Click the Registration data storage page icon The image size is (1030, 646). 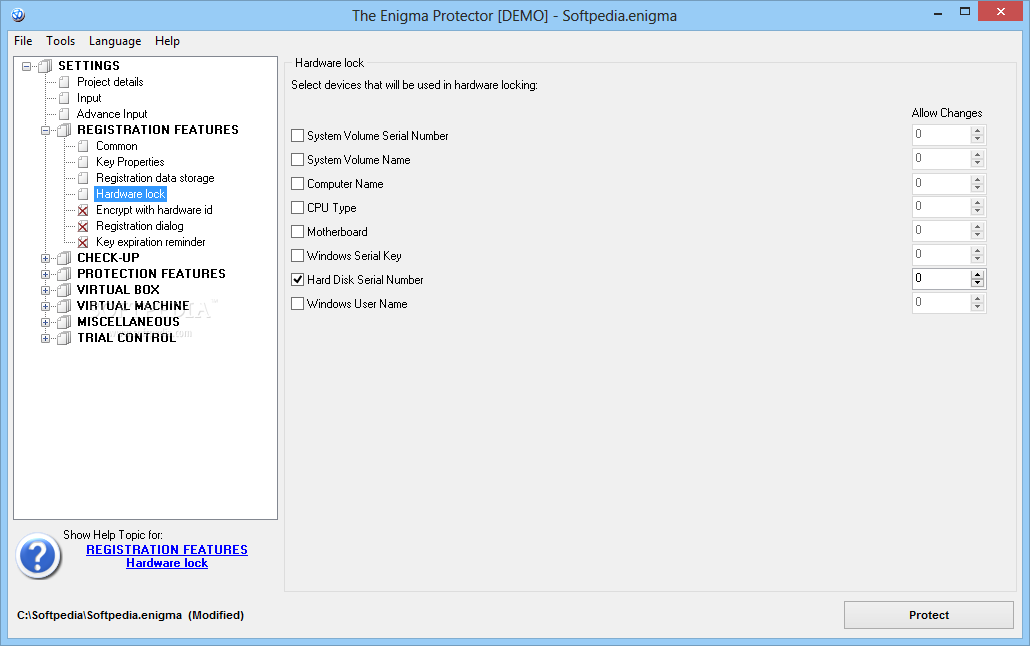[x=83, y=178]
